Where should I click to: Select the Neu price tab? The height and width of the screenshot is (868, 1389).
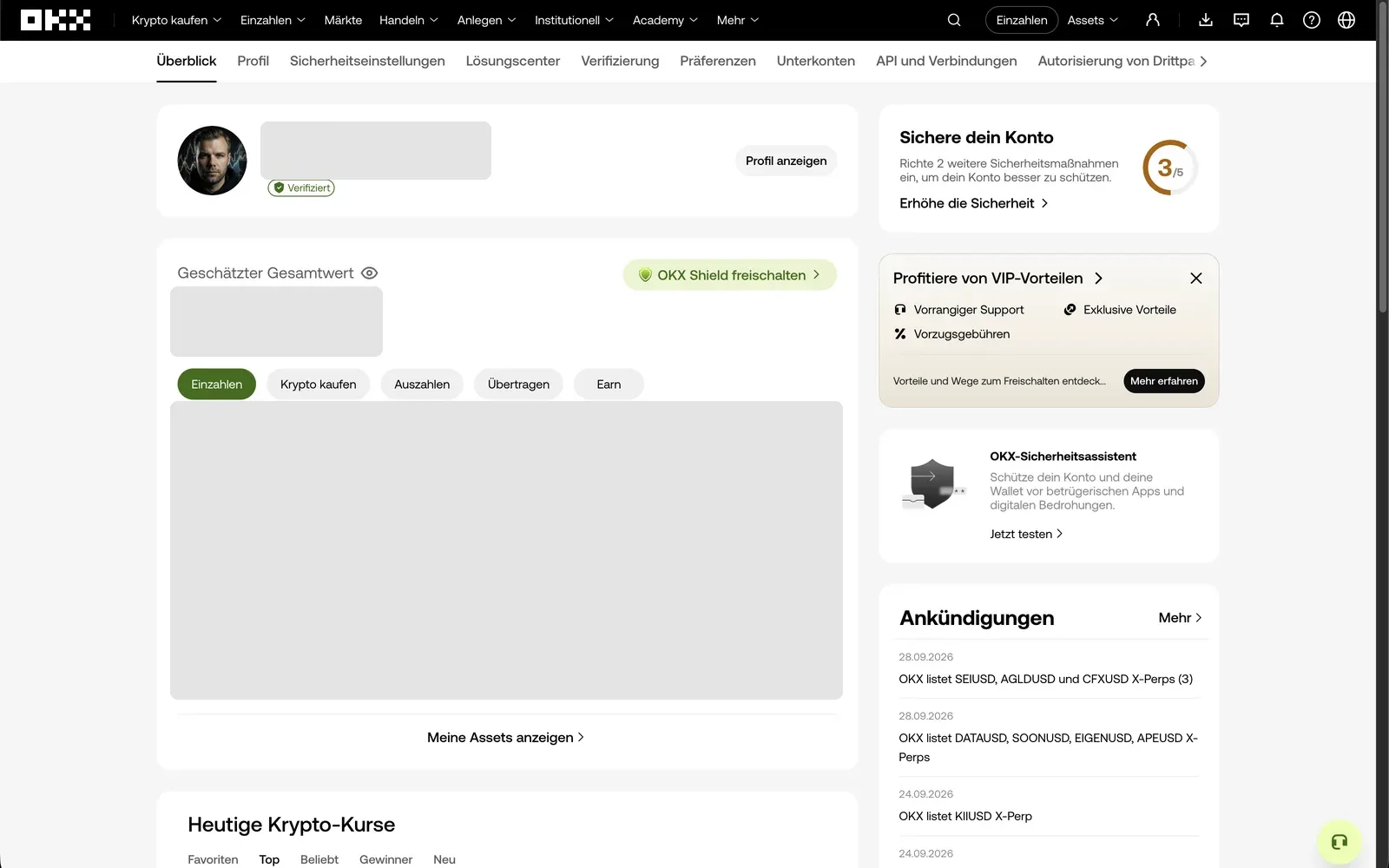point(444,859)
